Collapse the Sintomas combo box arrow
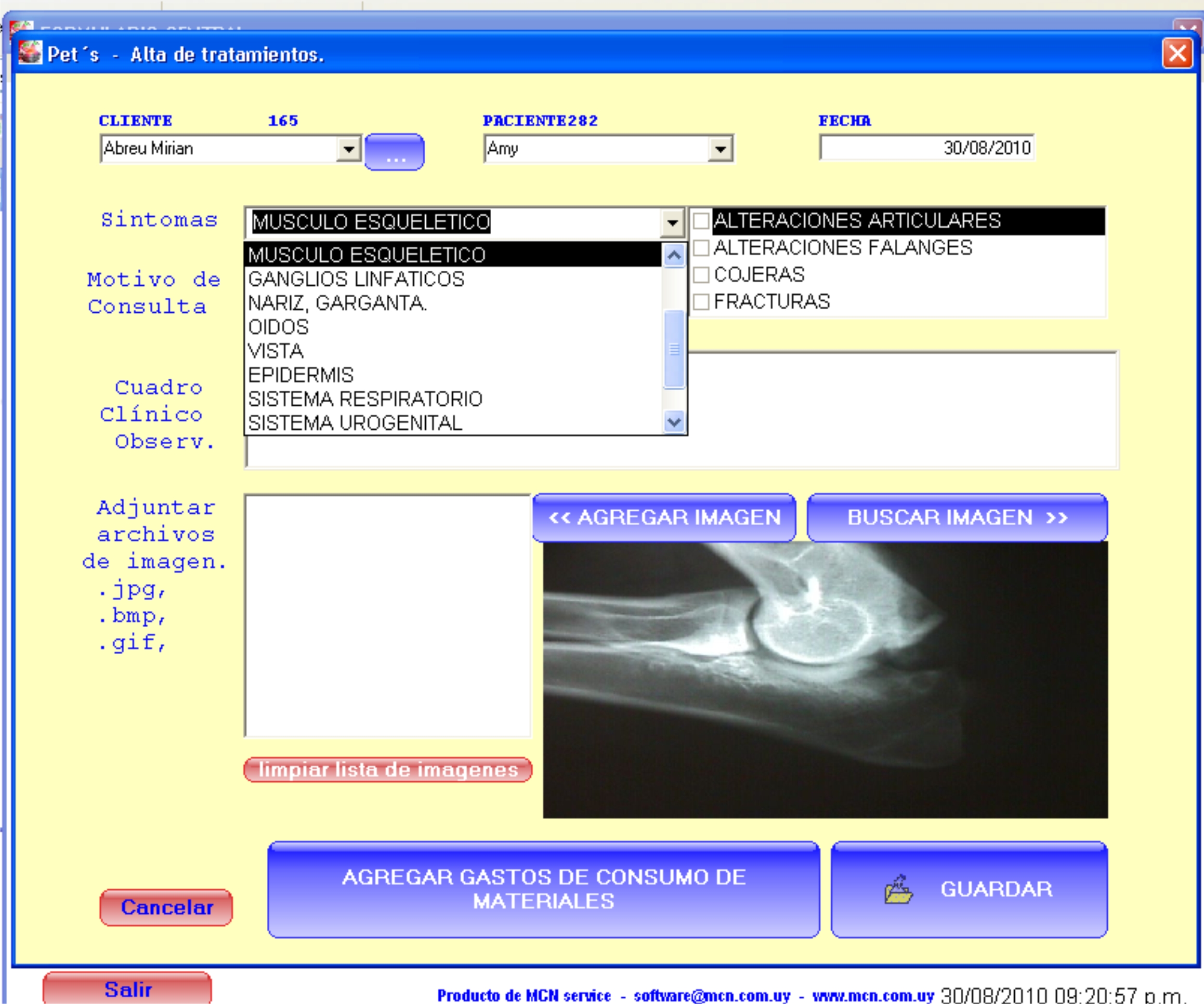The height and width of the screenshot is (1004, 1204). pyautogui.click(x=672, y=223)
